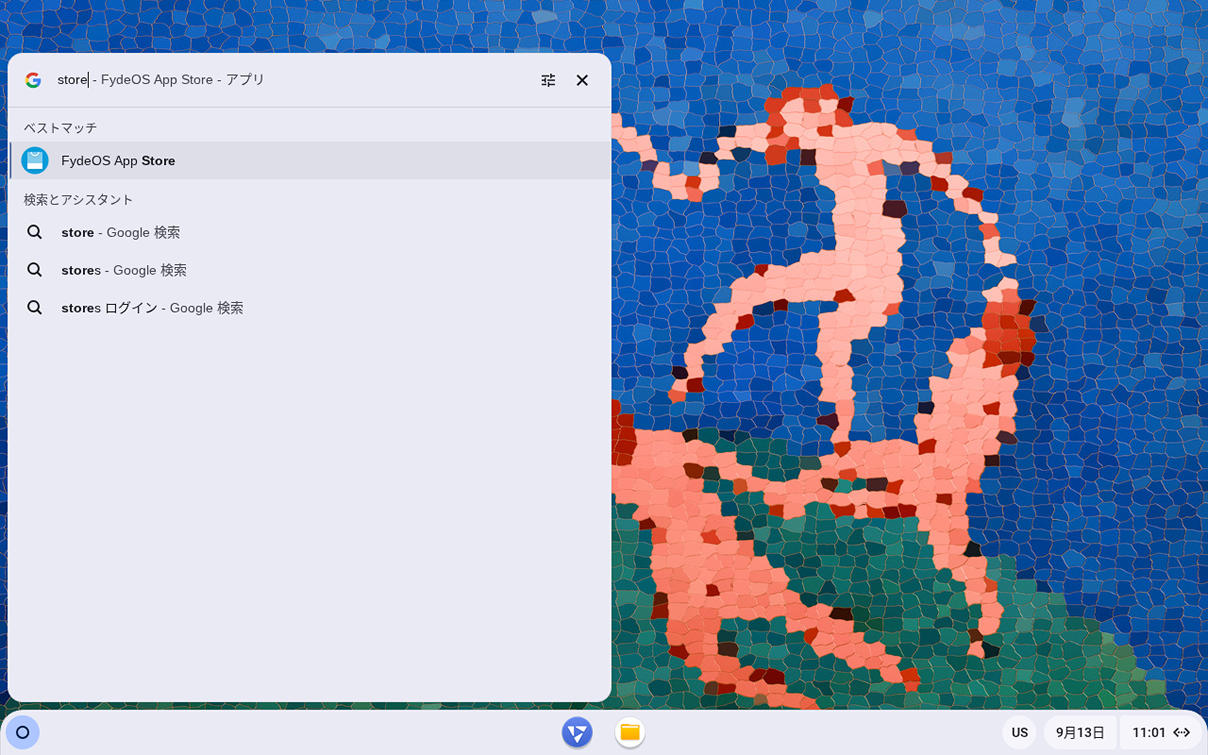The height and width of the screenshot is (755, 1208).
Task: Click magnifier icon beside "stores" suggestion
Action: pyautogui.click(x=35, y=270)
